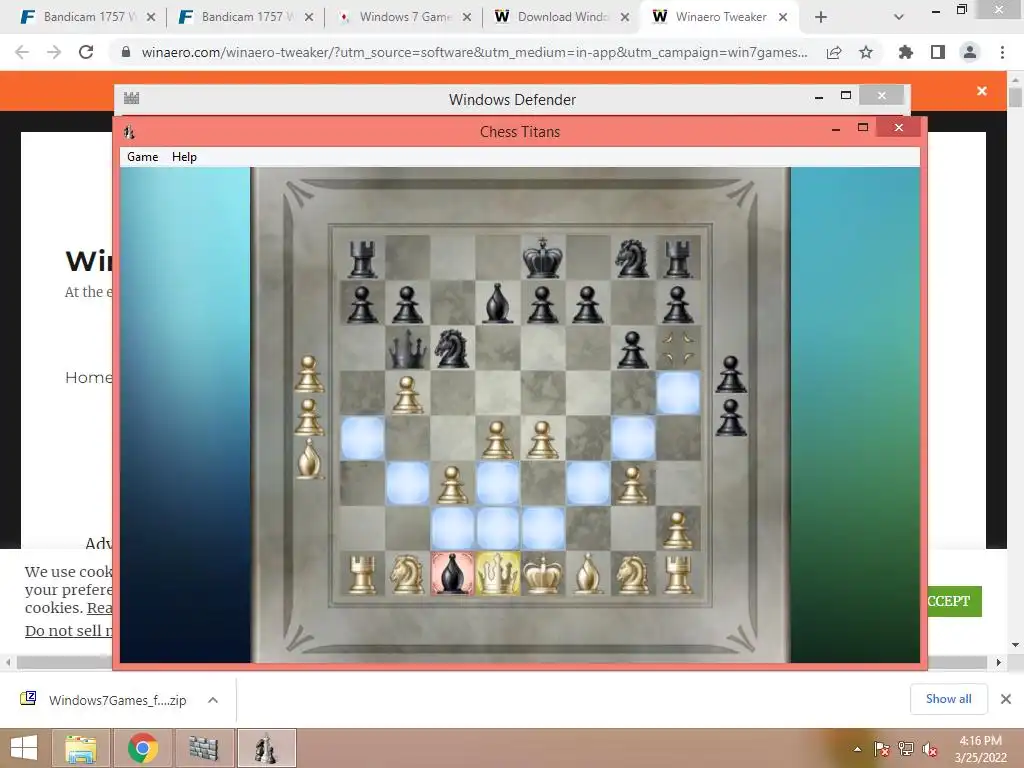The height and width of the screenshot is (768, 1024).
Task: Toggle the Chrome side panel
Action: pos(938,52)
